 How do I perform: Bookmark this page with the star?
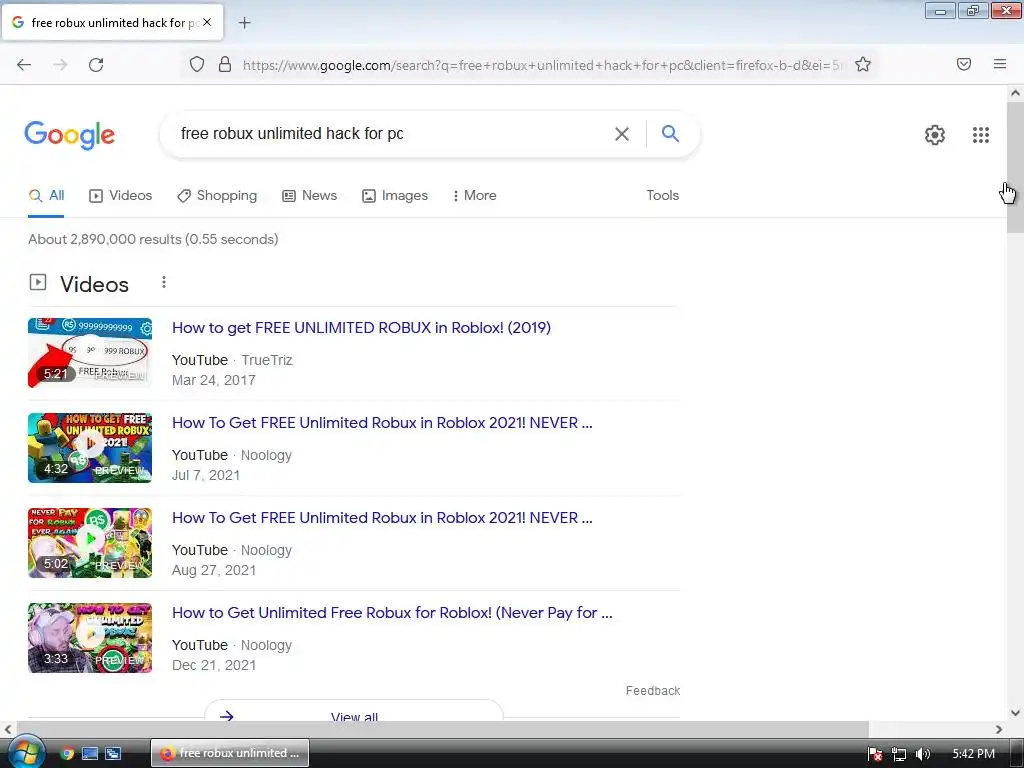pos(863,64)
